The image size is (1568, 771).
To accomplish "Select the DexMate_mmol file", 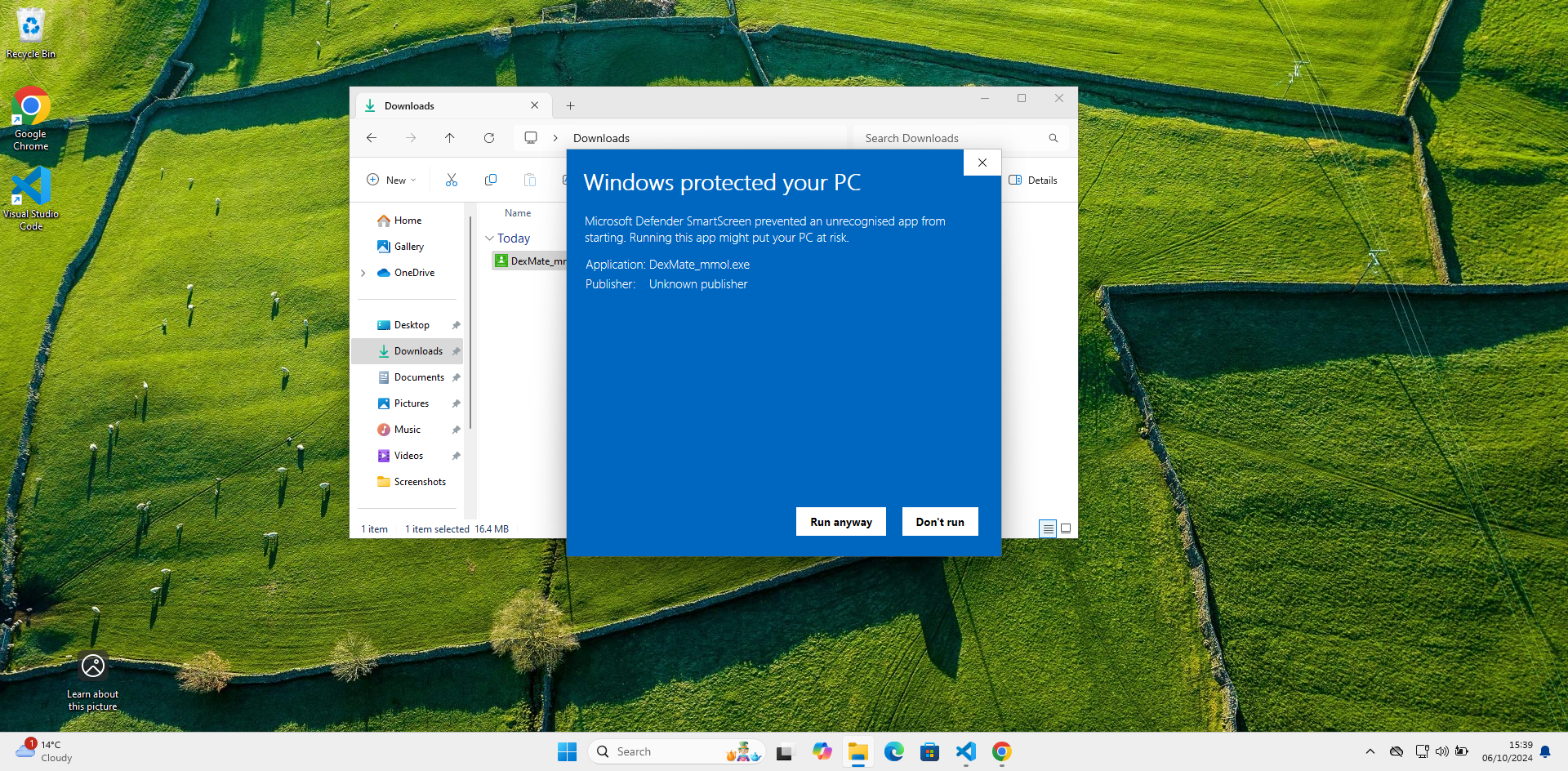I will 529,261.
